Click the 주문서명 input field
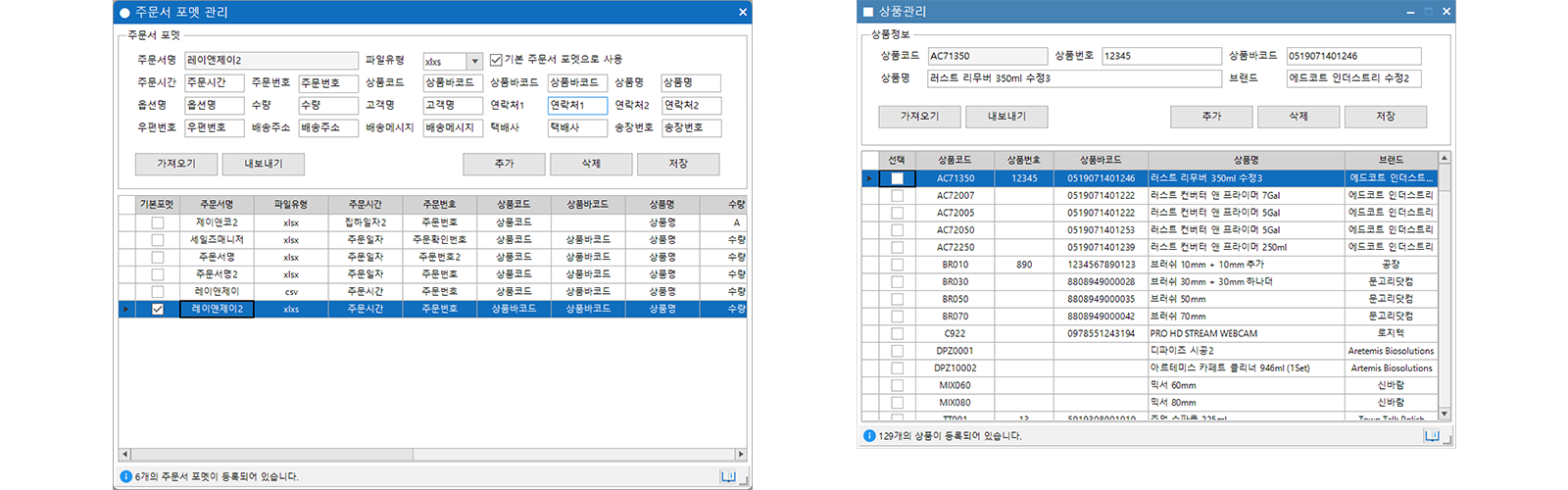Viewport: 1568px width, 490px height. coord(270,61)
